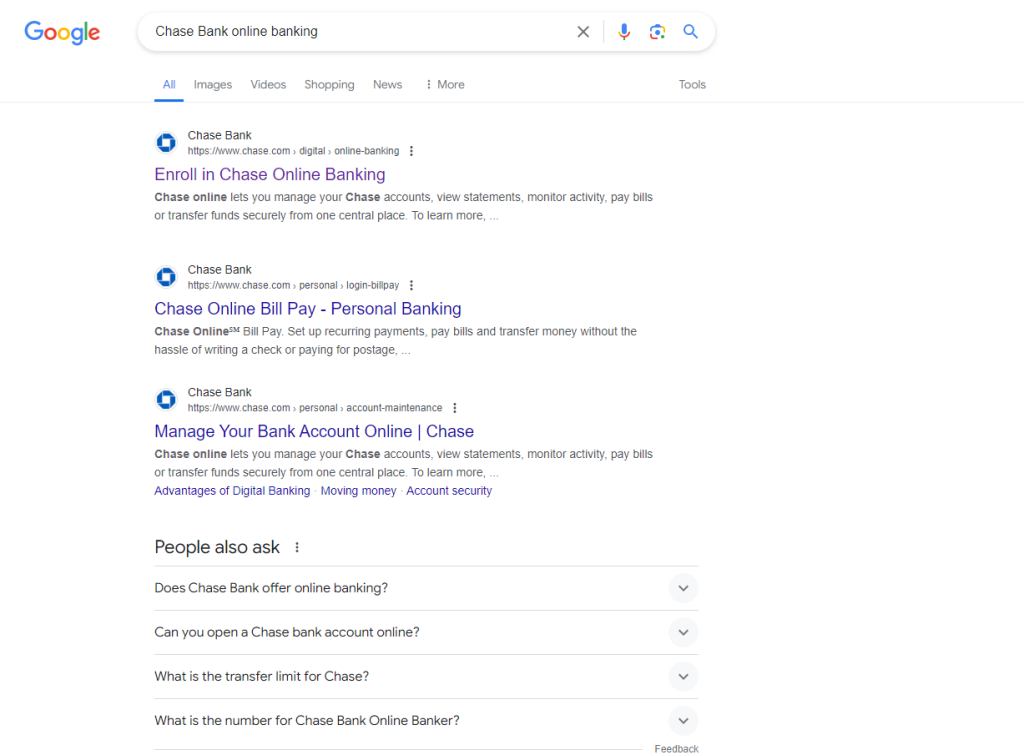Click the Tools button
This screenshot has height=755, width=1024.
[x=692, y=85]
